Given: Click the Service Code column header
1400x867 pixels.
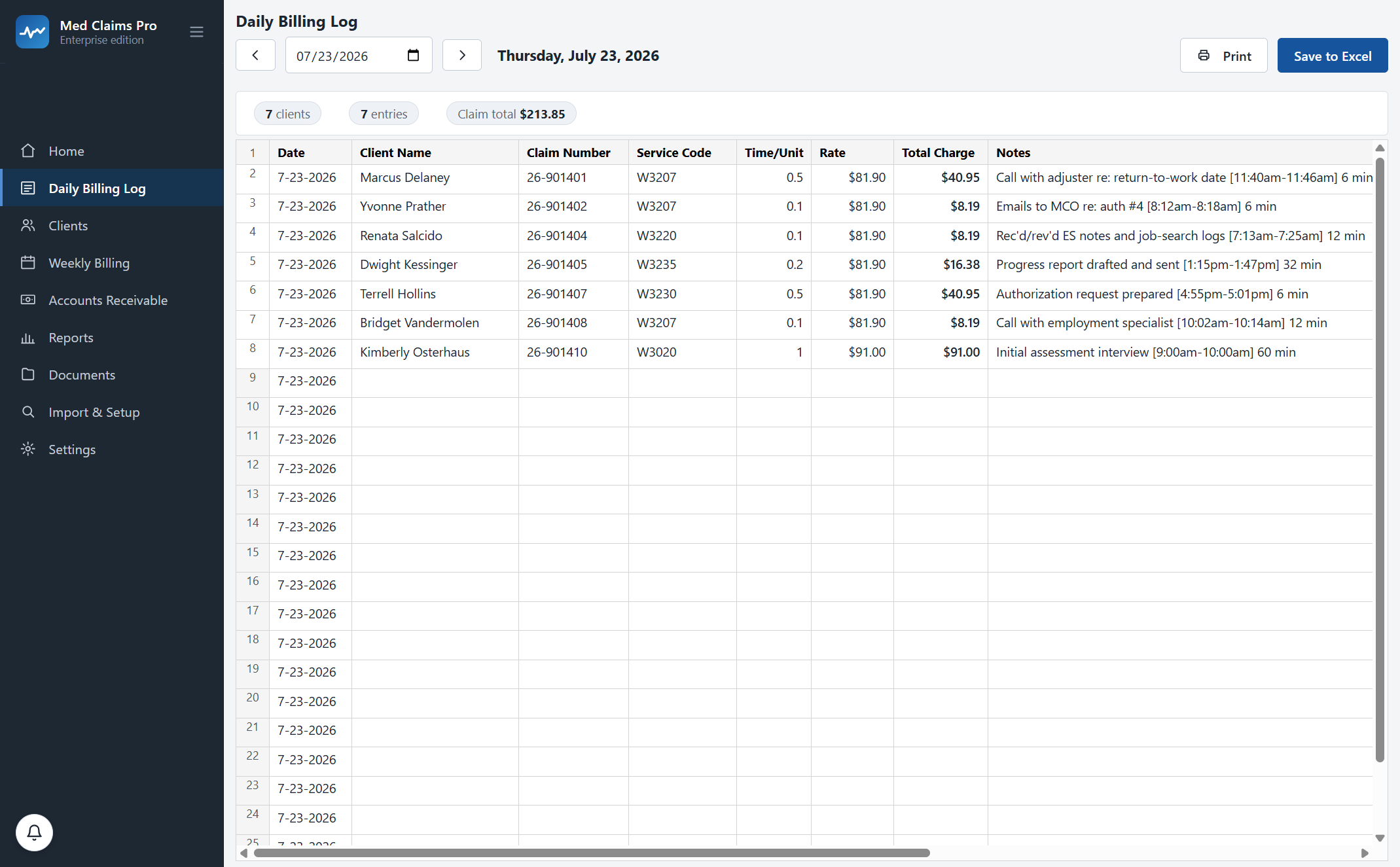Looking at the screenshot, I should 683,152.
